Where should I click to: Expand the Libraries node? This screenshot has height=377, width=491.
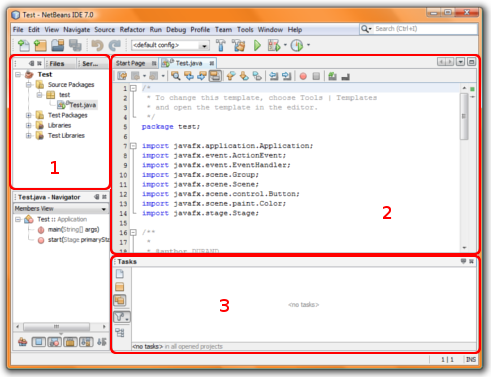[x=29, y=125]
